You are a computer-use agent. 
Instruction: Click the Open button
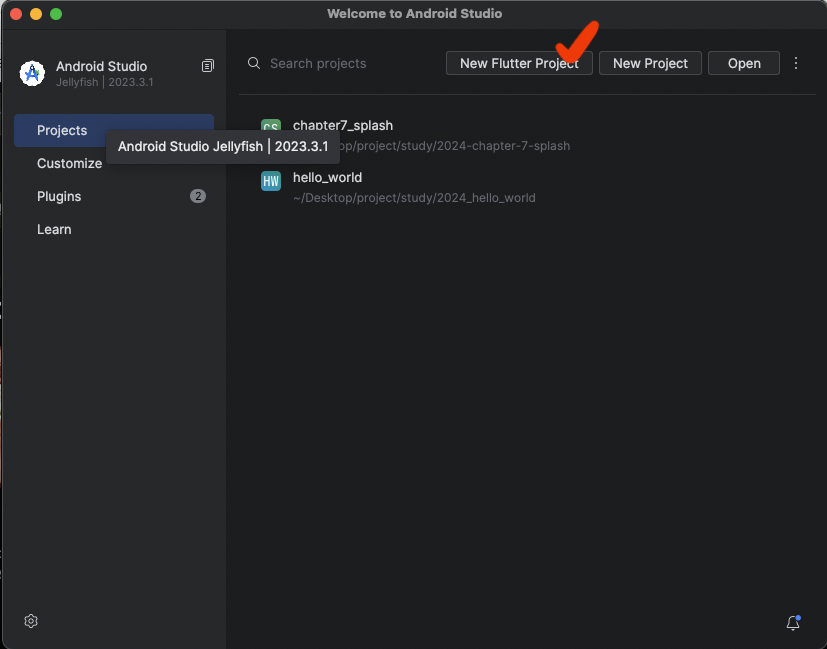tap(744, 63)
